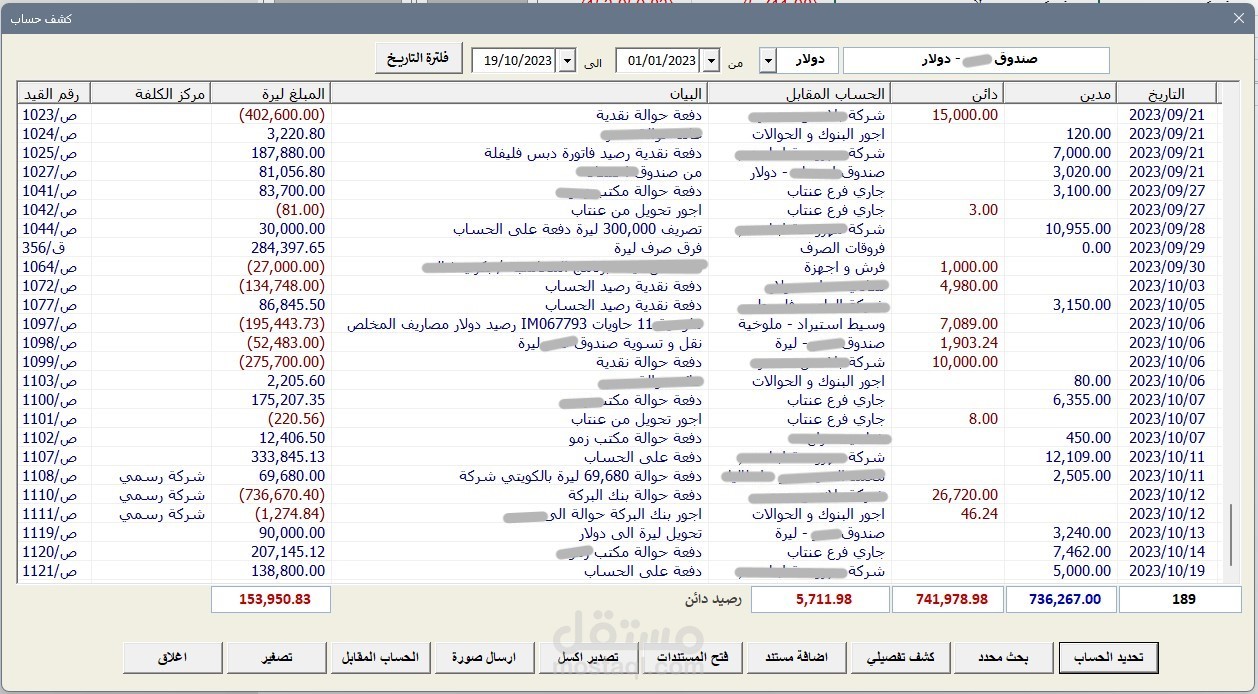The height and width of the screenshot is (694, 1258).
Task: Click the 19/10/2023 end date field
Action: [x=515, y=61]
